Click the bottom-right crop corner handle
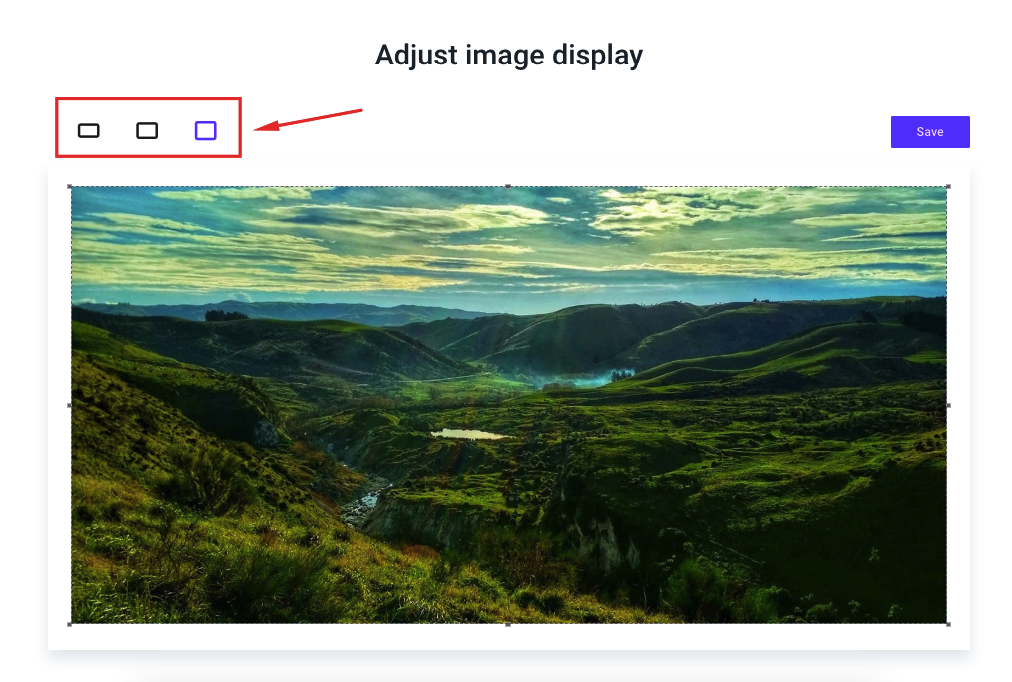Image resolution: width=1012 pixels, height=682 pixels. [x=948, y=624]
